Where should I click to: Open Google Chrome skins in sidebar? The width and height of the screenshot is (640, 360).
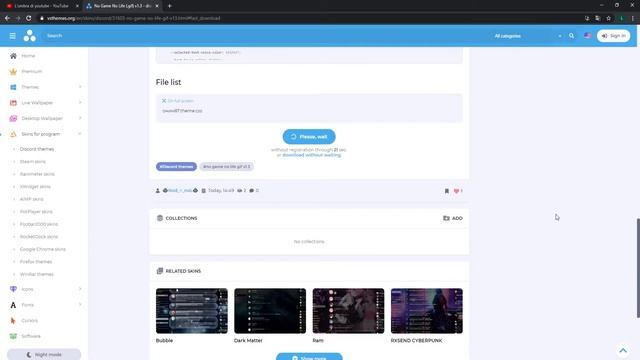tap(42, 249)
